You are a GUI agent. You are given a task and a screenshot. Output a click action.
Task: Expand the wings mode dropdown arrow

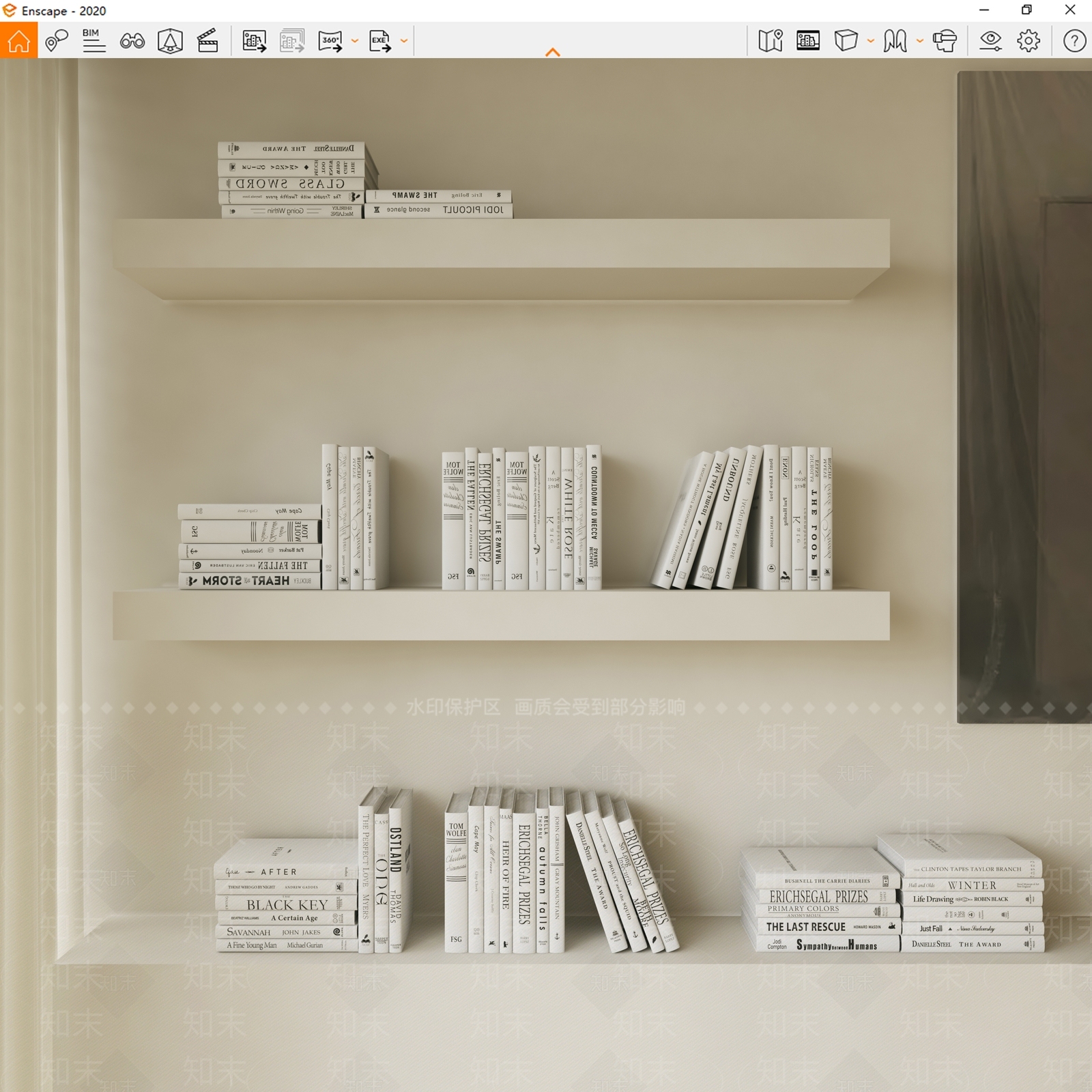click(x=920, y=41)
